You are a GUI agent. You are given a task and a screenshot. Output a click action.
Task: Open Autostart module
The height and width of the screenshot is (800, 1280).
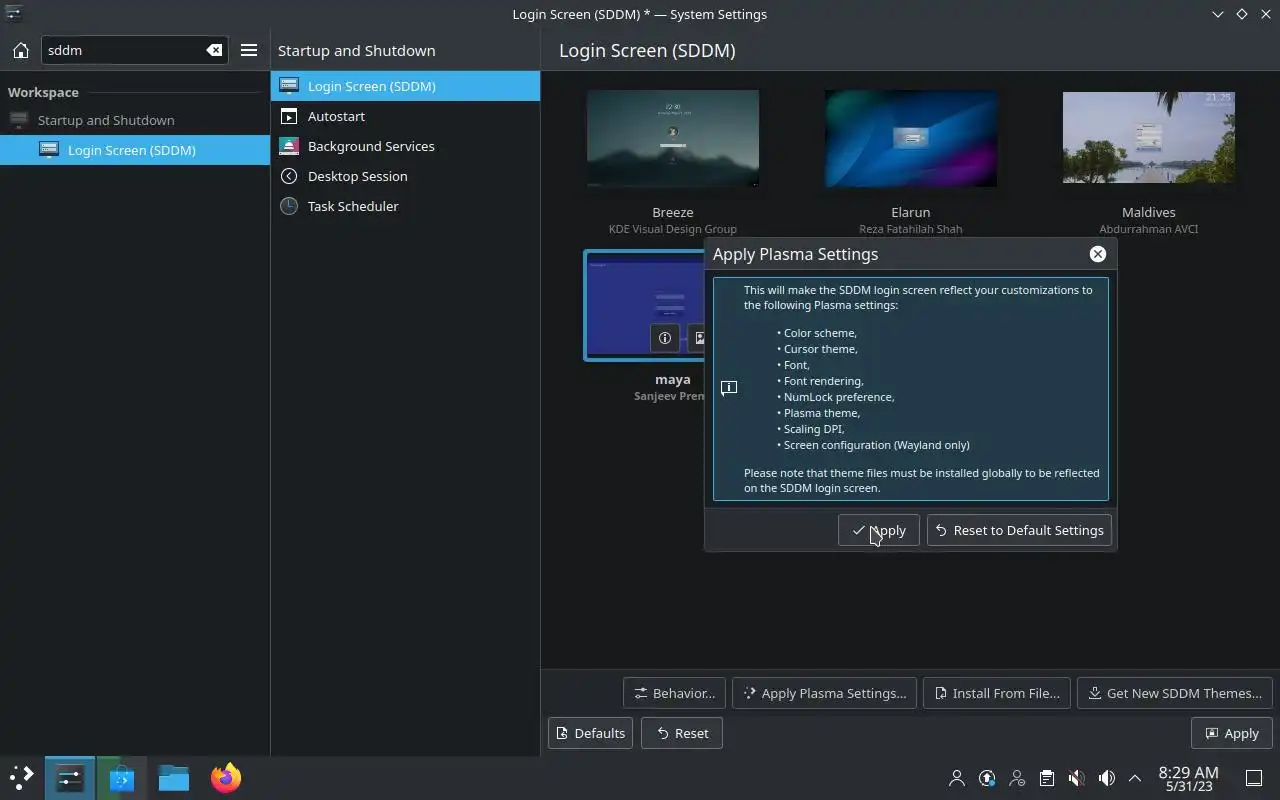[405, 116]
